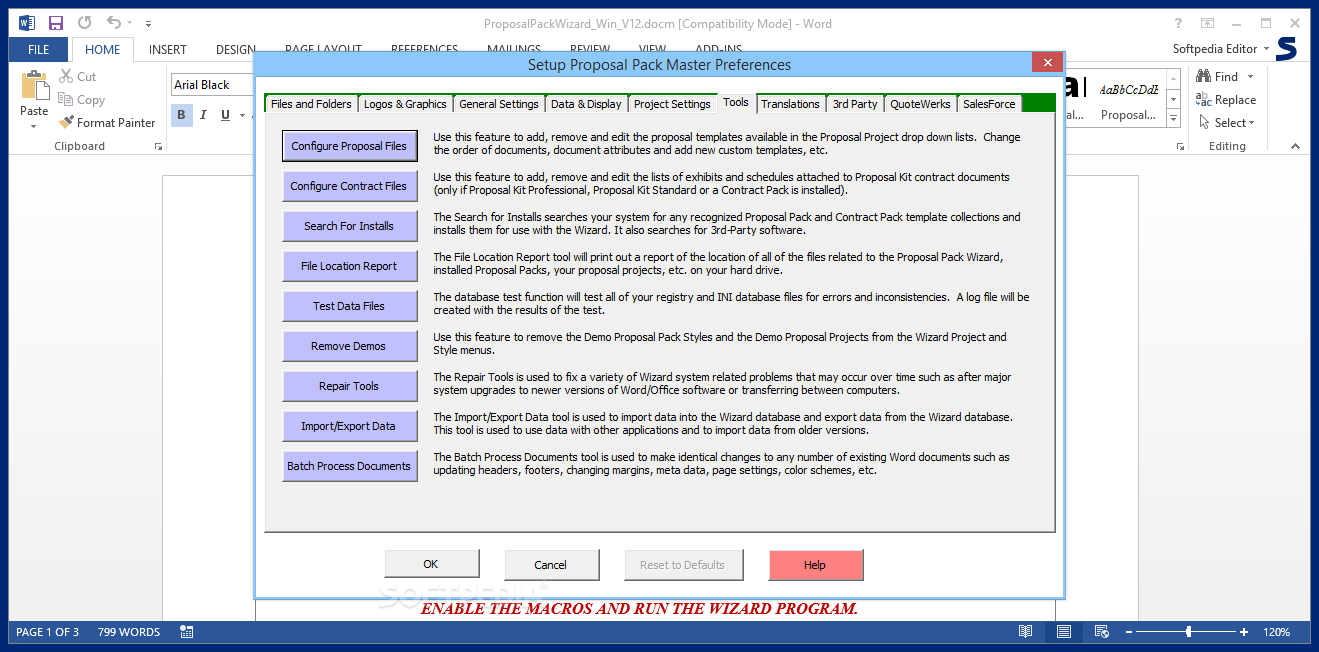Switch to Print Layout view in status bar

point(1064,631)
